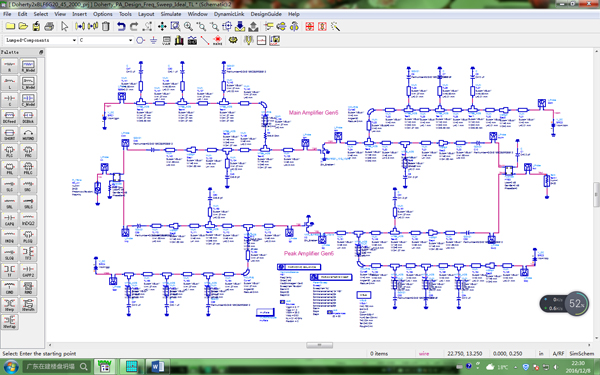Insert a ground symbol from the toolbar
Viewport: 600px width, 375px height.
[153, 40]
